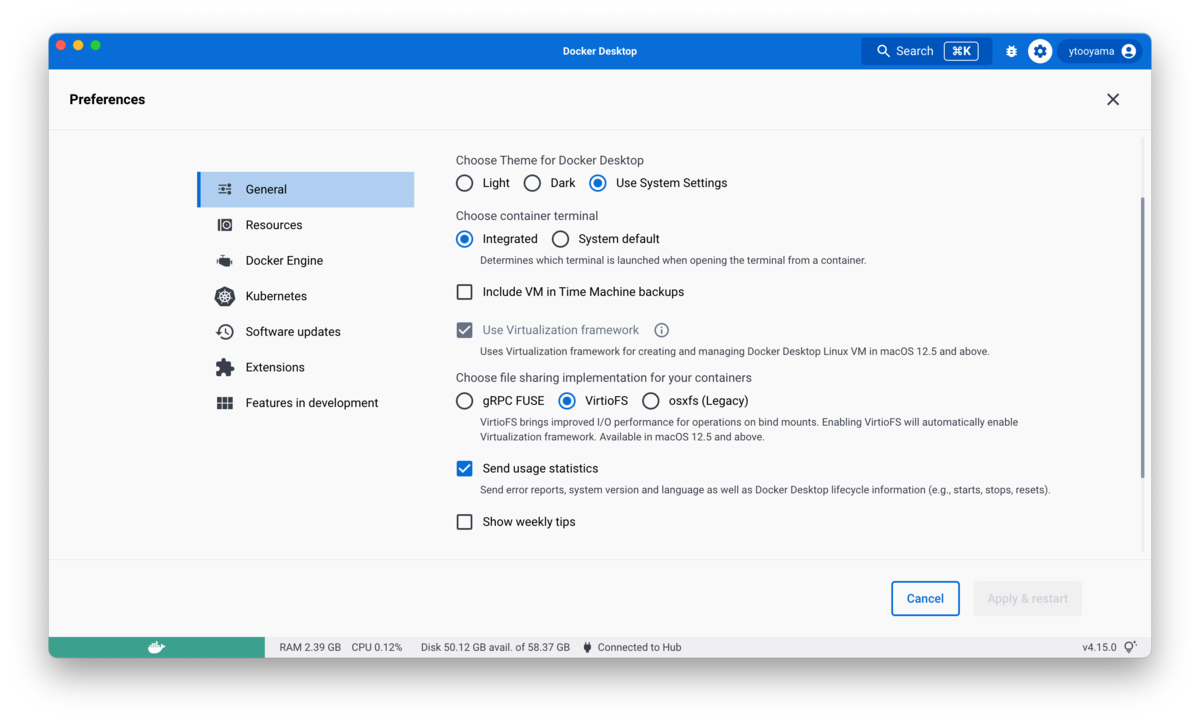Click the Cancel button

pyautogui.click(x=925, y=599)
